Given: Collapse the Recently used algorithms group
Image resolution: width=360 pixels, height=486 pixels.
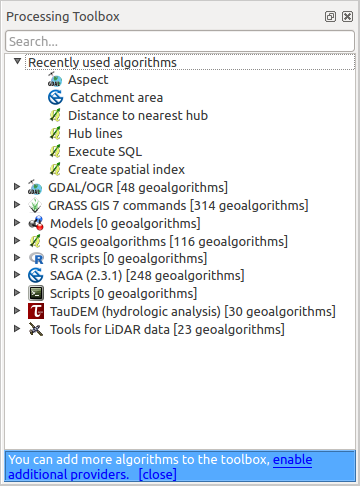Looking at the screenshot, I should click(17, 61).
